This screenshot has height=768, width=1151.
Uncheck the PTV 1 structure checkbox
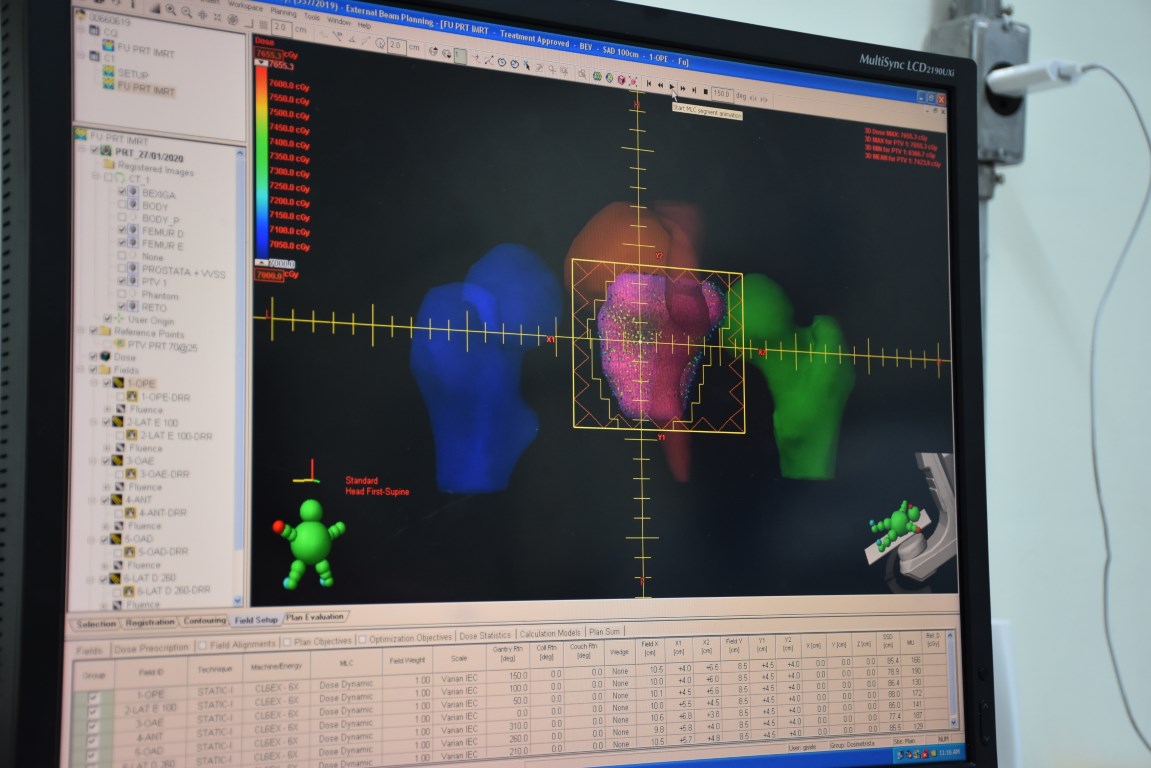coord(121,282)
